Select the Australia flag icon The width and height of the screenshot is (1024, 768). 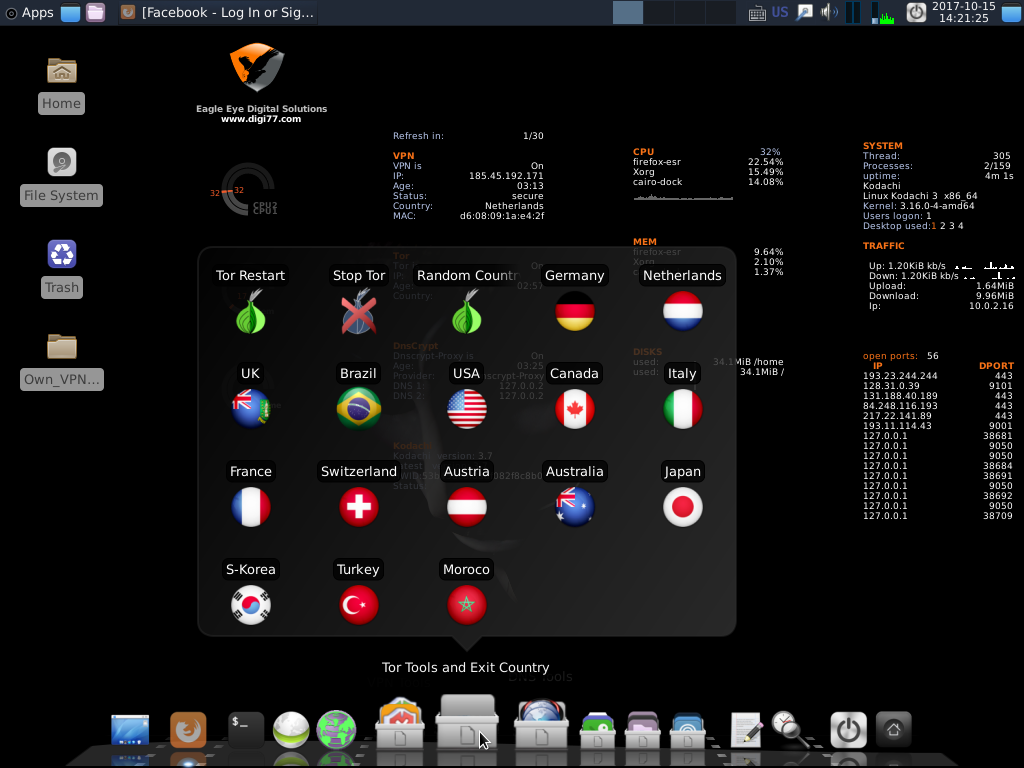pyautogui.click(x=575, y=507)
